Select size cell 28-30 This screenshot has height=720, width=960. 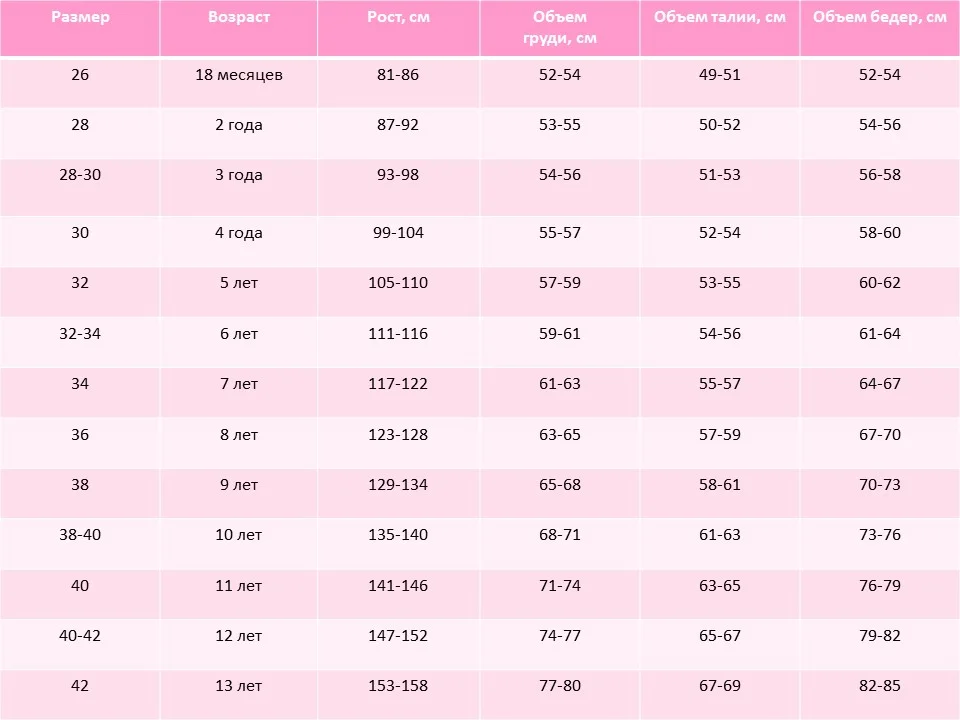coord(80,174)
